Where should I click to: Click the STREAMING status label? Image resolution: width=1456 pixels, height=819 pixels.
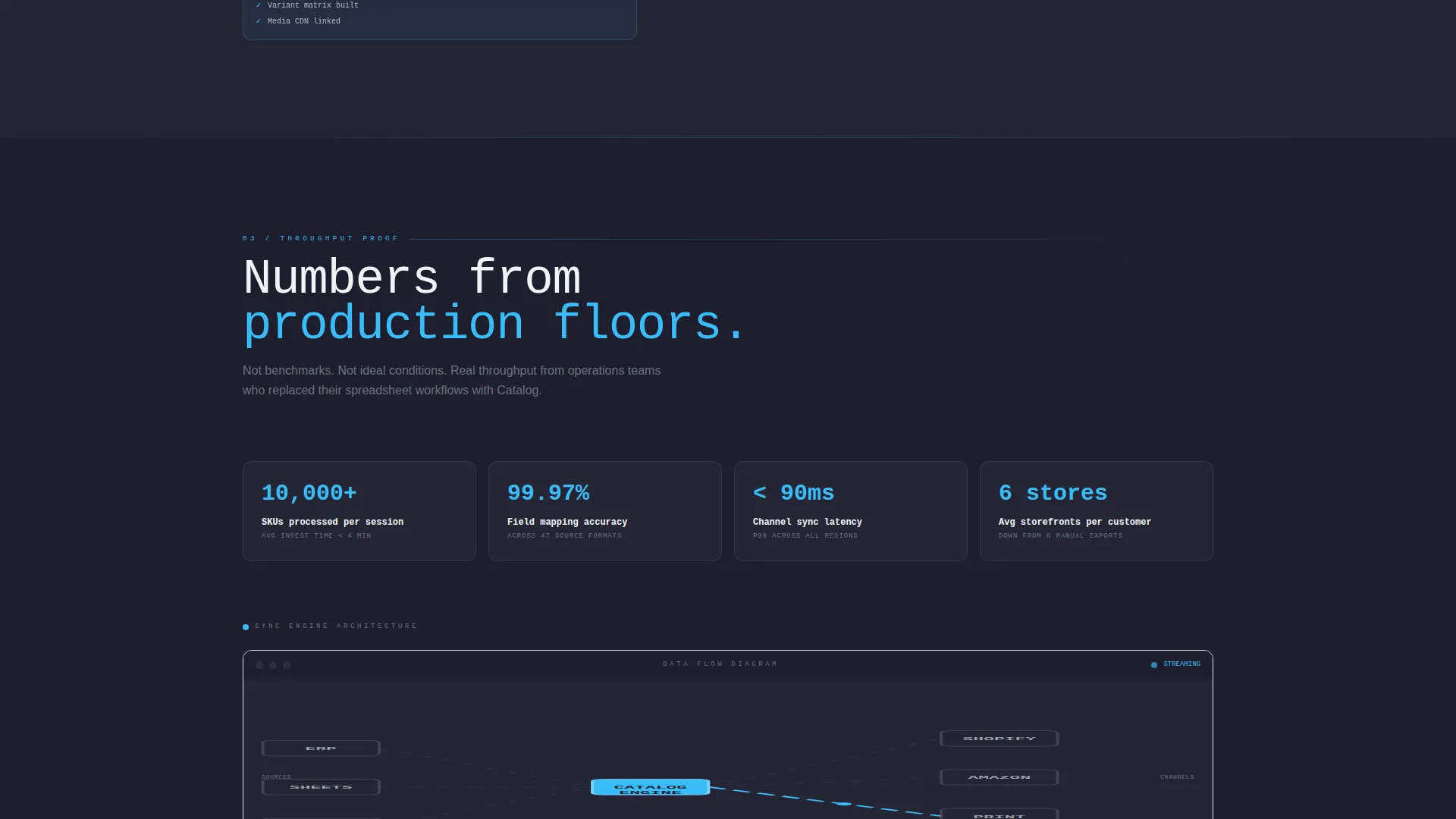point(1181,664)
